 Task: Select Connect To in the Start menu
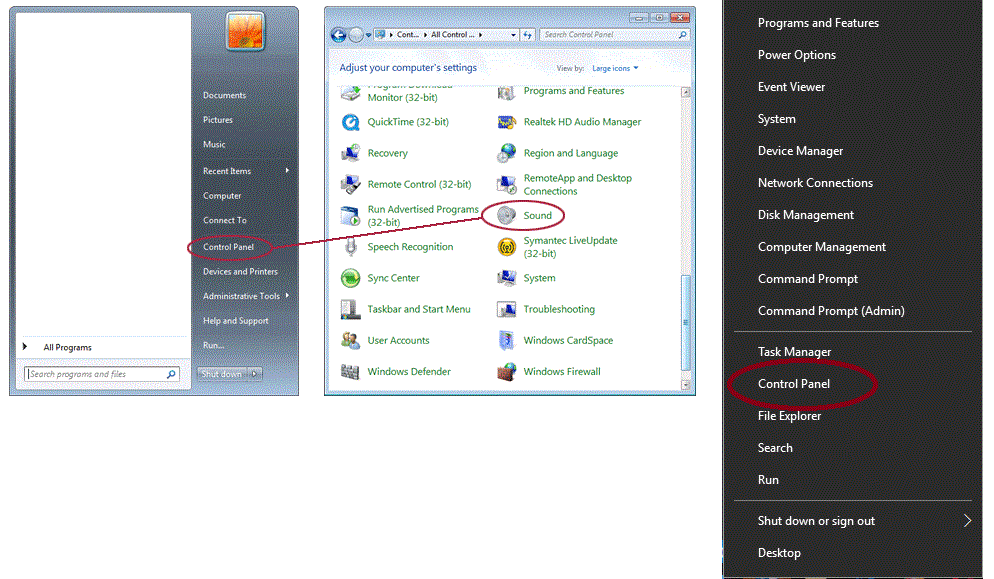[x=225, y=220]
